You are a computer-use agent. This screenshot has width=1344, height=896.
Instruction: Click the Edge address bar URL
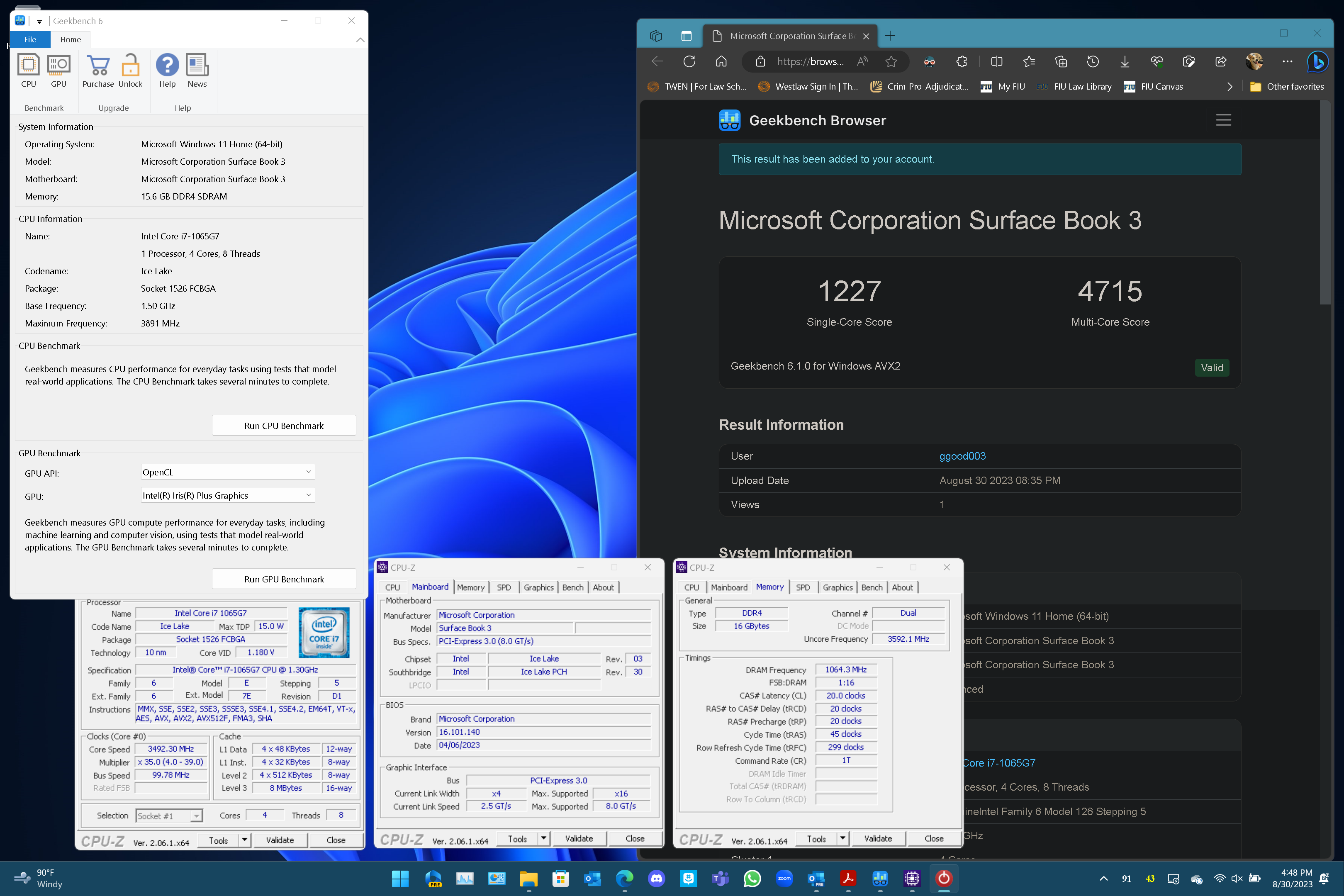tap(810, 62)
